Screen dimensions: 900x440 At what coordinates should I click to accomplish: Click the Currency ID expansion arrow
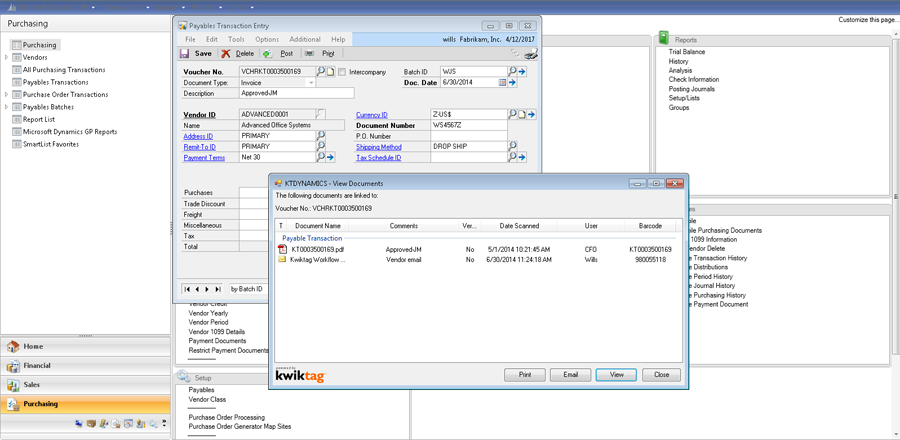(x=532, y=115)
